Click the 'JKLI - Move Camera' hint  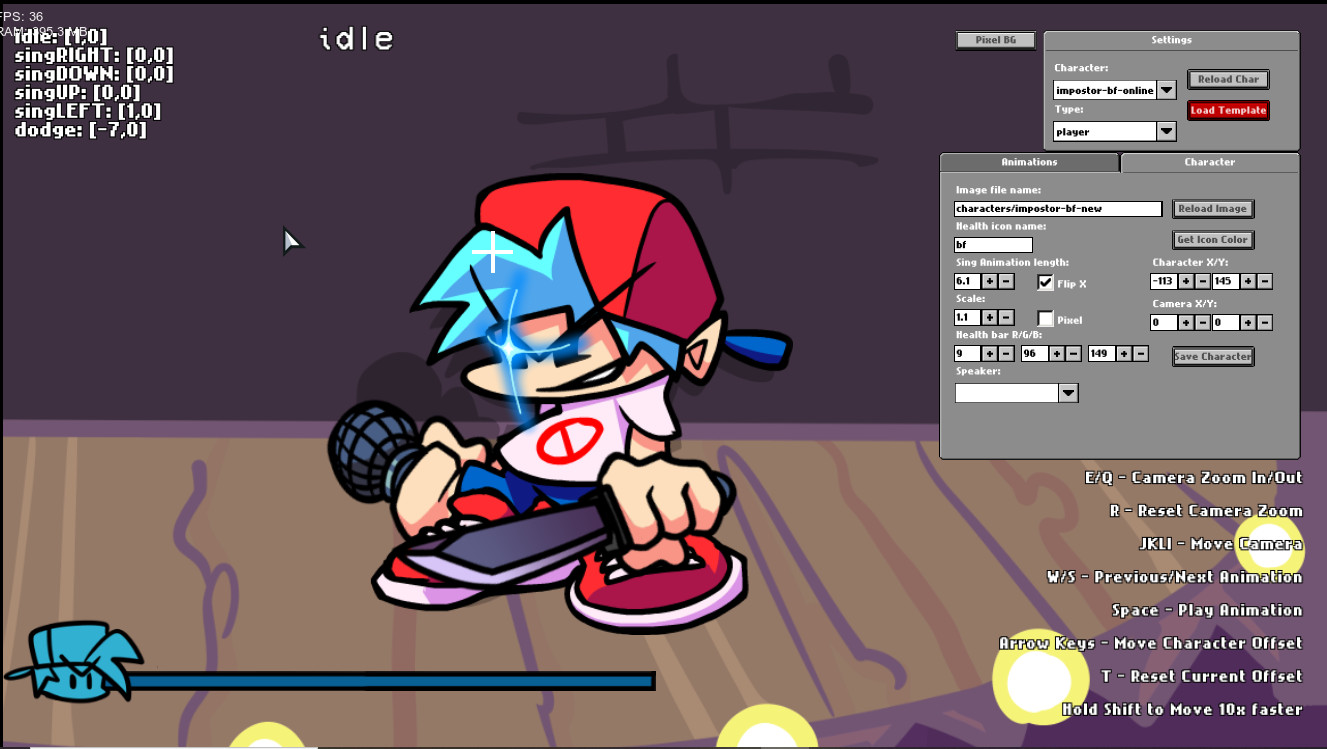(1221, 545)
